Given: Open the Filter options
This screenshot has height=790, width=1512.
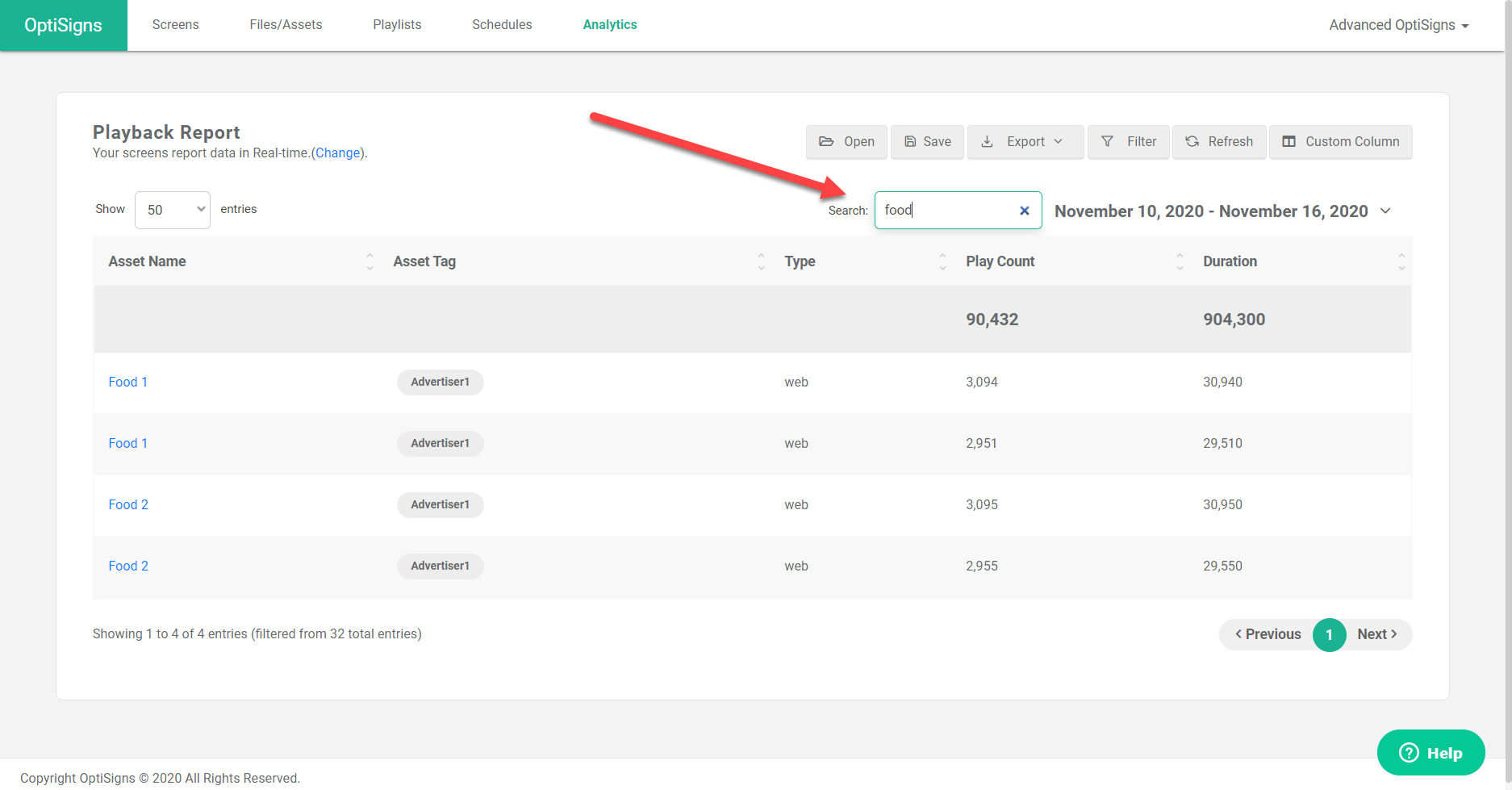Looking at the screenshot, I should [1128, 142].
